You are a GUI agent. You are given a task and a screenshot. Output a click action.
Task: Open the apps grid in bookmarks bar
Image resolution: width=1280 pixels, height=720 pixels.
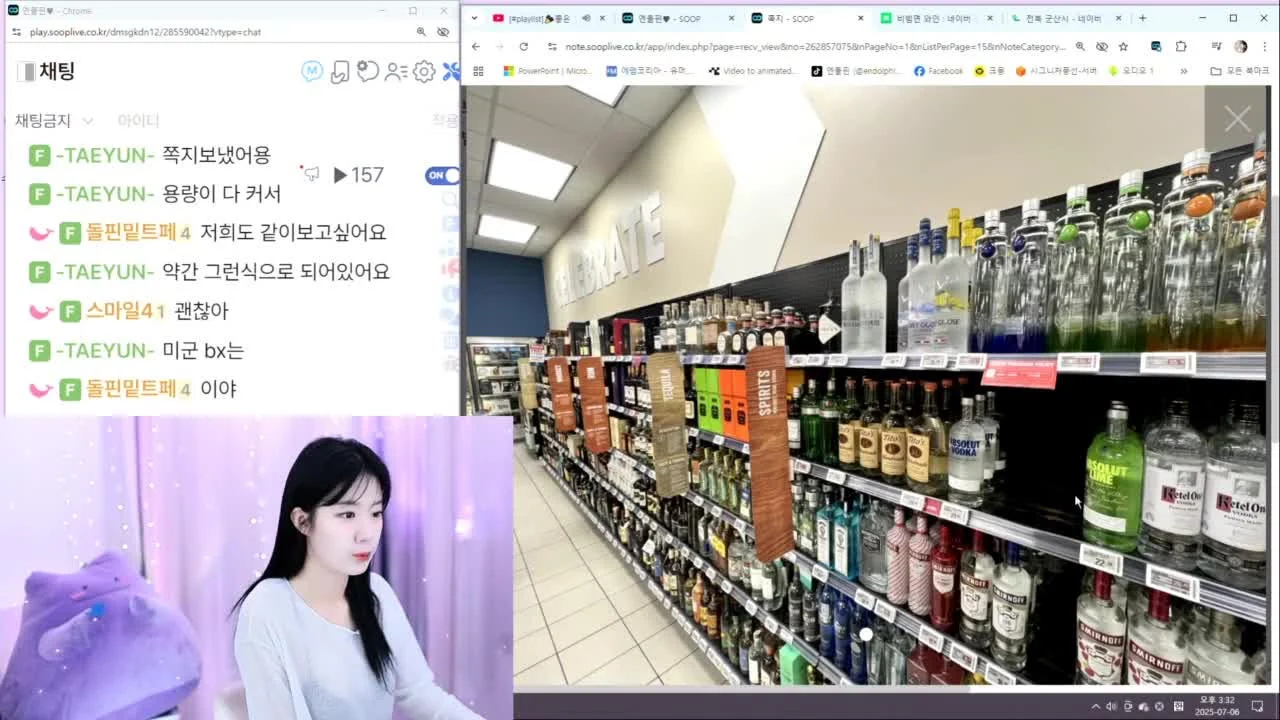point(478,71)
